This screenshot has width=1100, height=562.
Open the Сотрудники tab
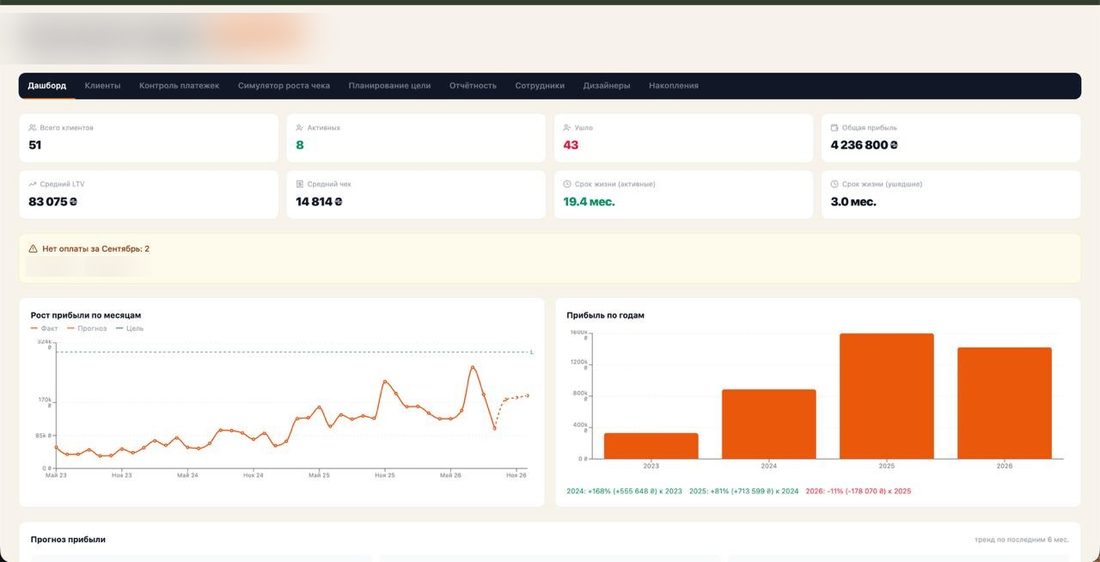539,86
